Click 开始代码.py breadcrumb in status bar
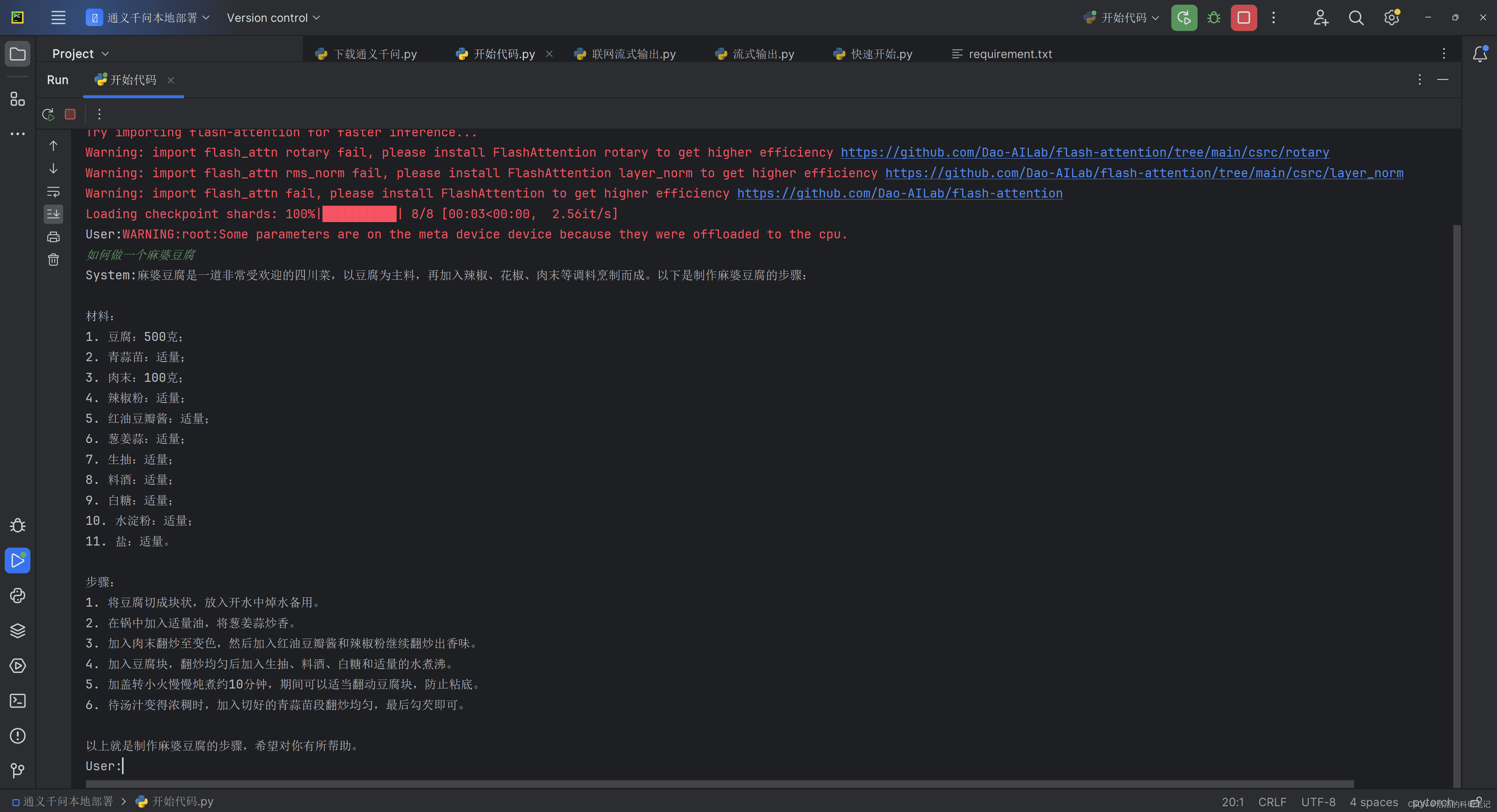Screen dimensions: 1497x812 point(175,801)
